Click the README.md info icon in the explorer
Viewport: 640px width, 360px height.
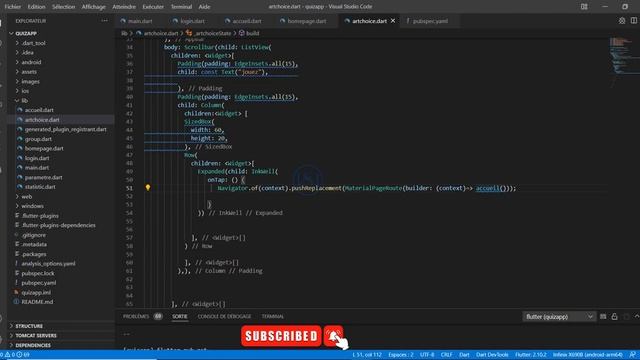16,302
